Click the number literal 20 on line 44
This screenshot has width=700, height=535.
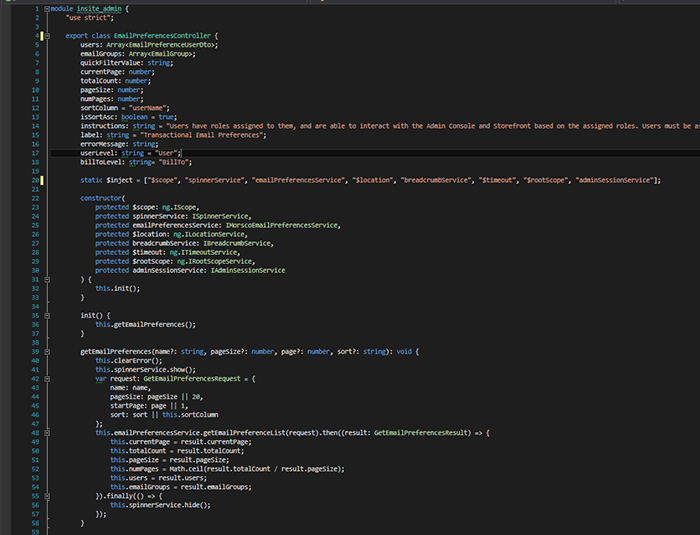(196, 397)
